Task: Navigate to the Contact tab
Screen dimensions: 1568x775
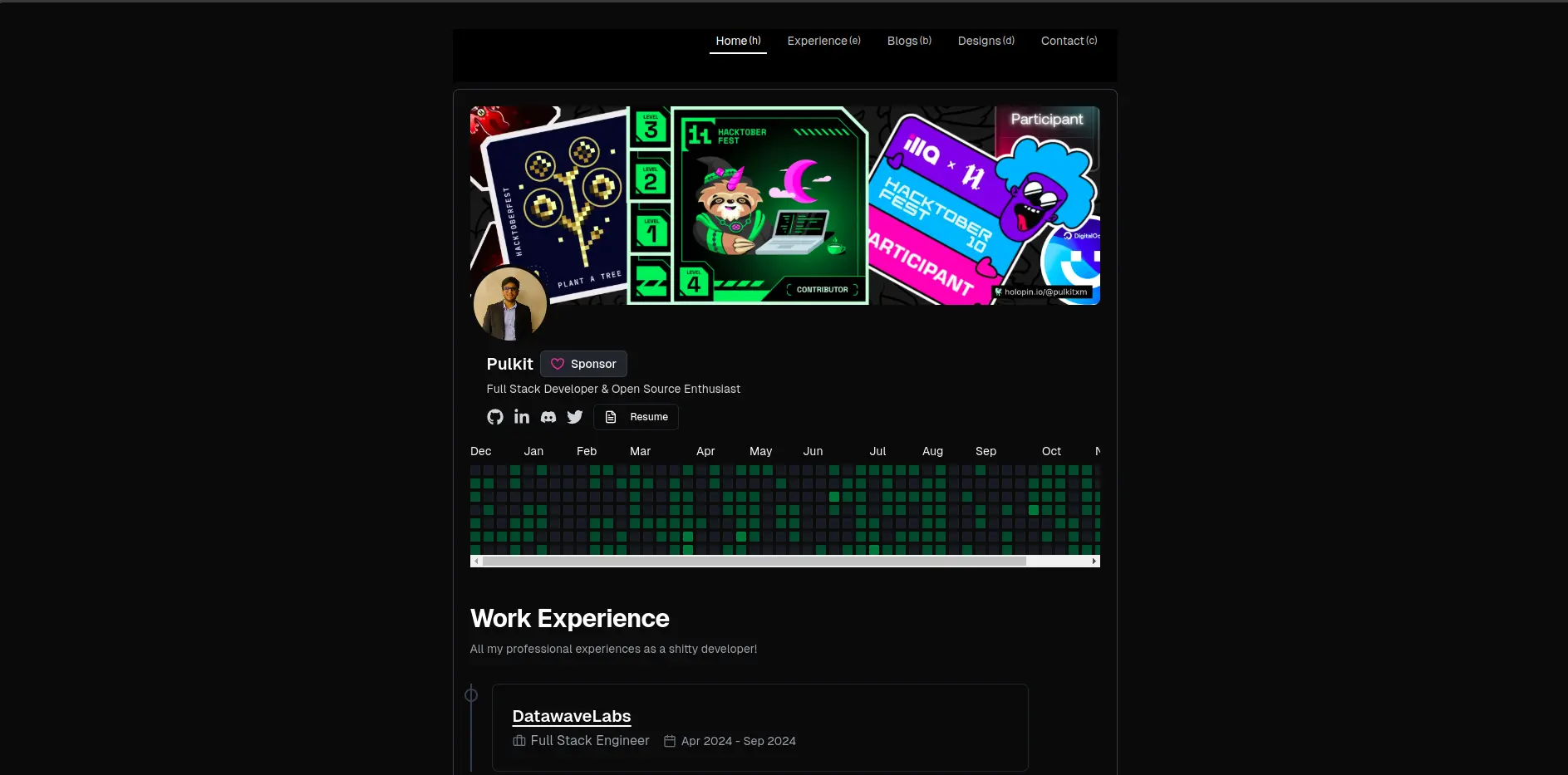Action: click(1069, 41)
